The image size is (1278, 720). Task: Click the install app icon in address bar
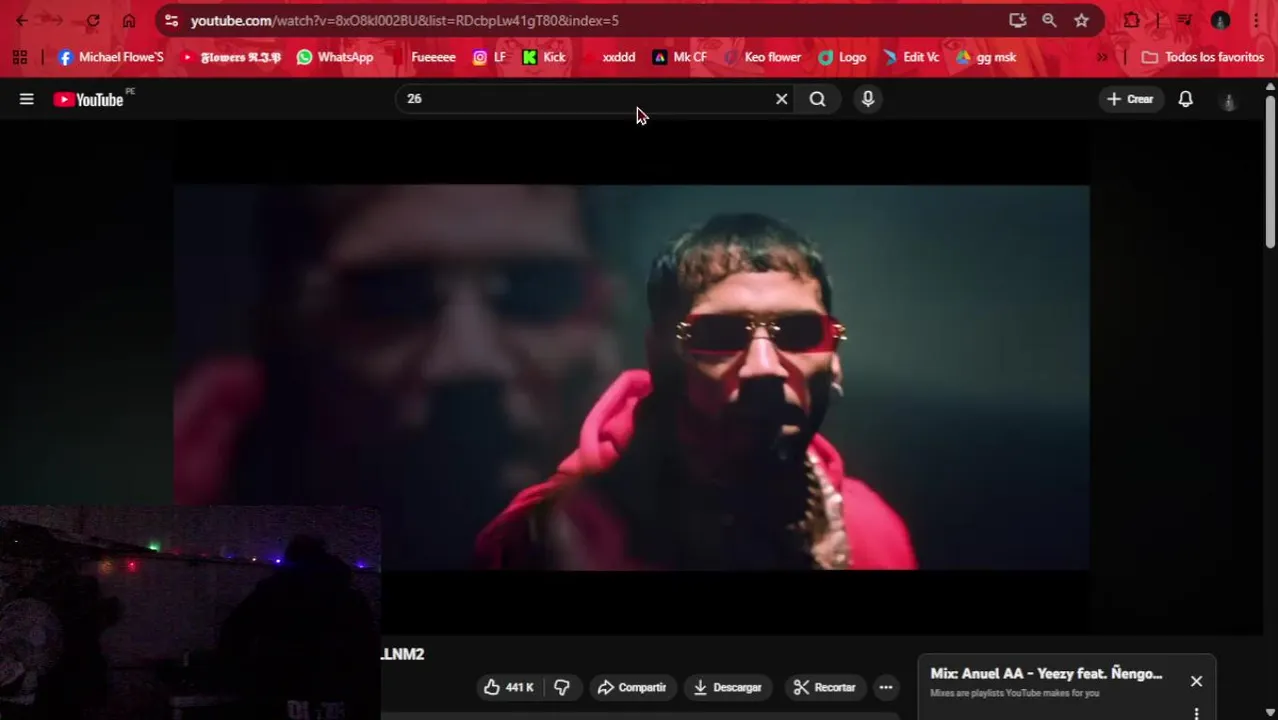(x=1017, y=20)
